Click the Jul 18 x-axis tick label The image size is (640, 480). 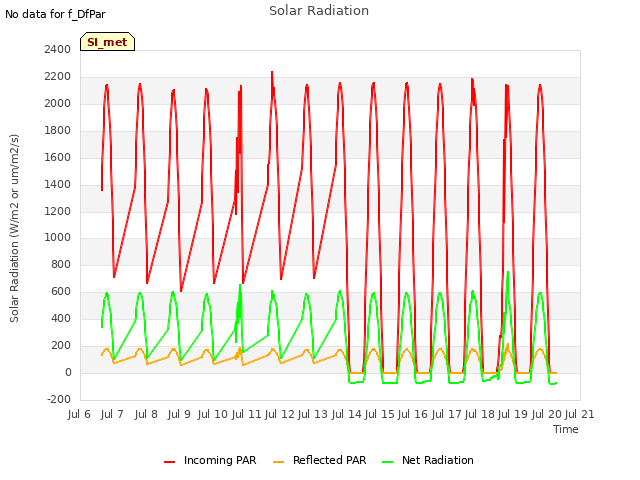point(480,414)
